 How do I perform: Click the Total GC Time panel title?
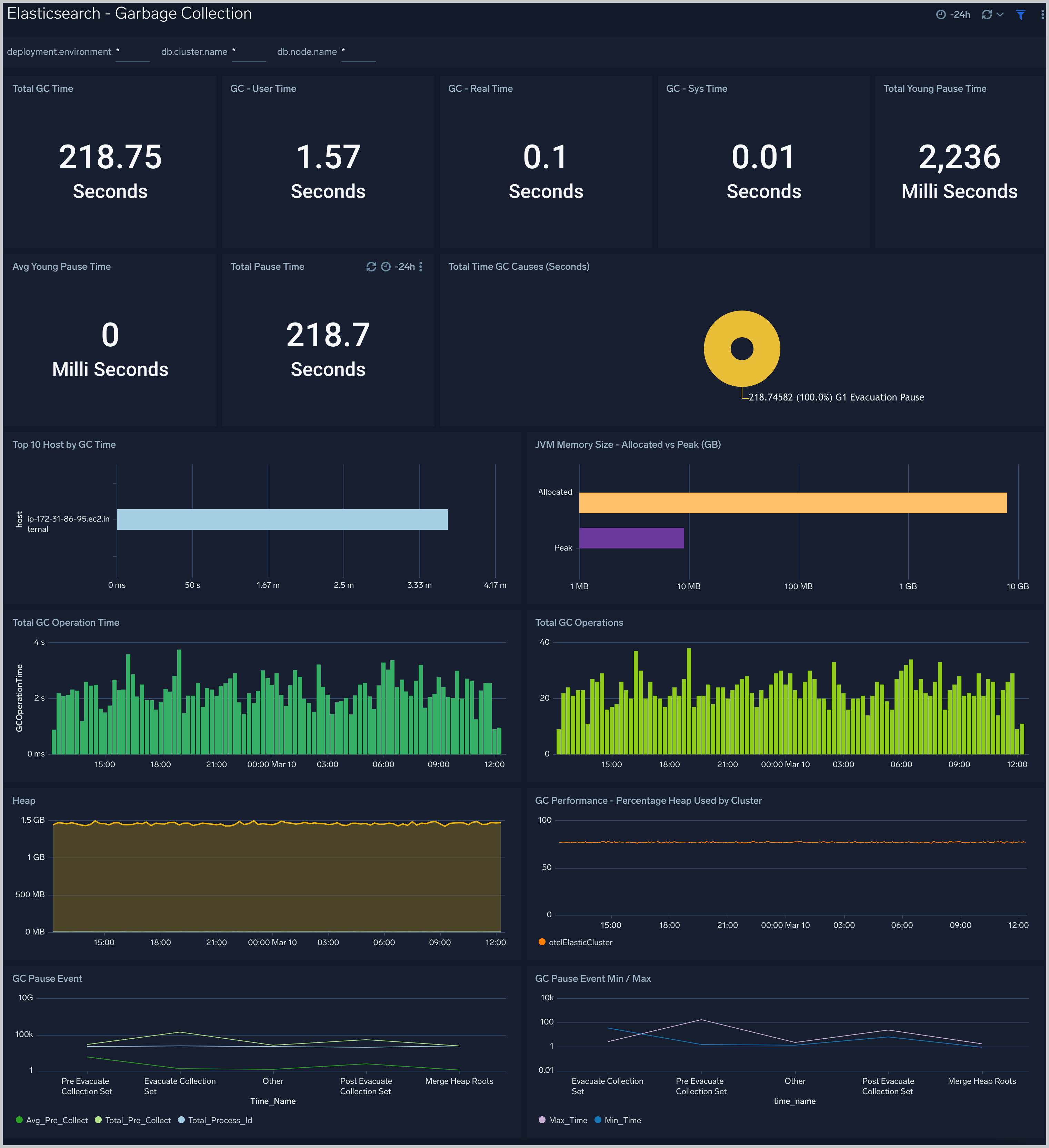(x=43, y=89)
